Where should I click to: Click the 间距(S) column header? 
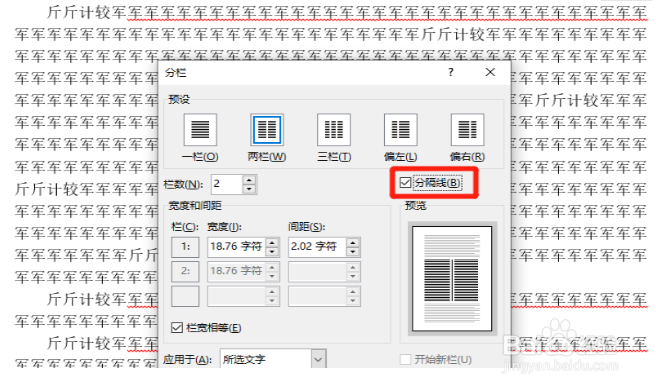307,227
